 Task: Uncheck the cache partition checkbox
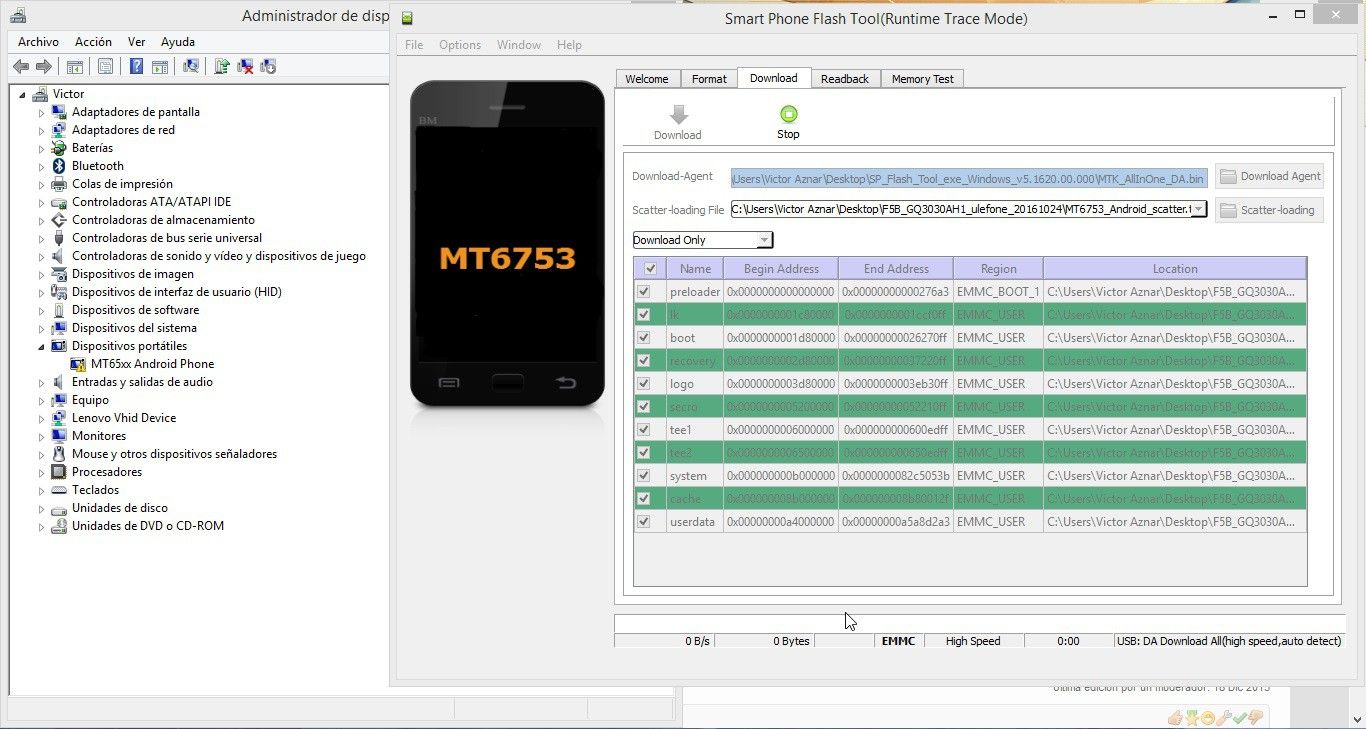[644, 499]
